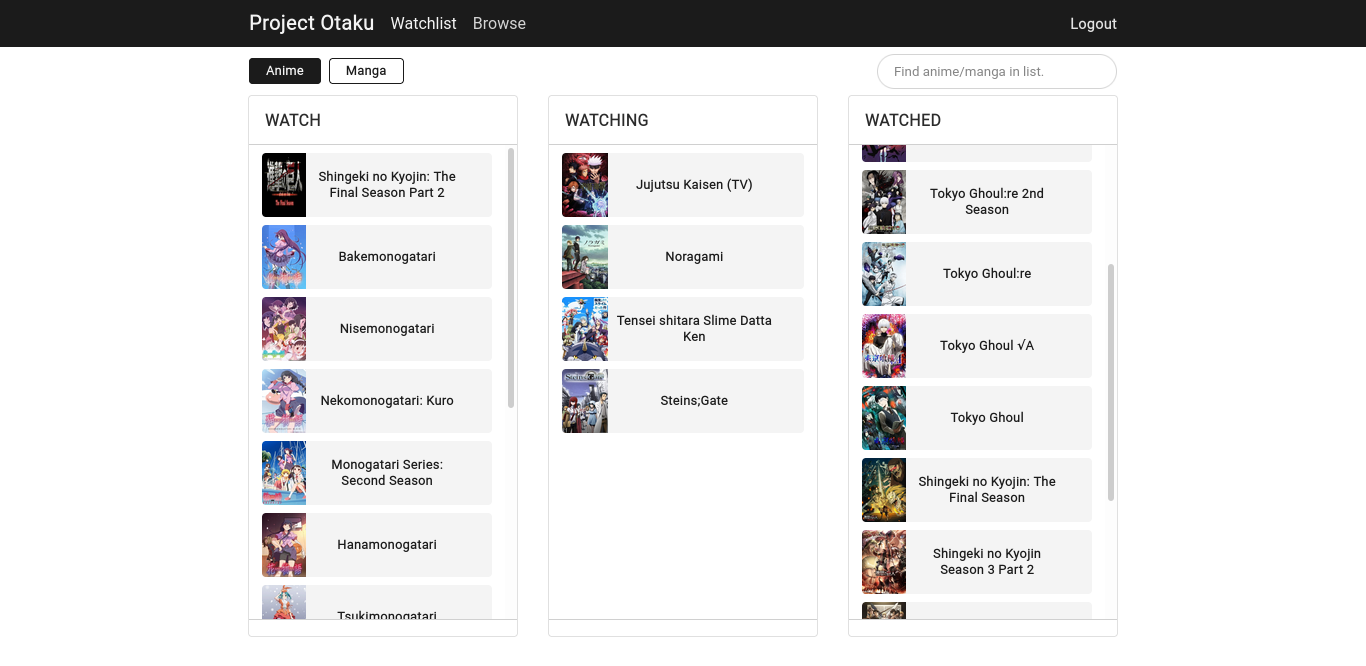Switch to the Anime list toggle

click(x=285, y=71)
